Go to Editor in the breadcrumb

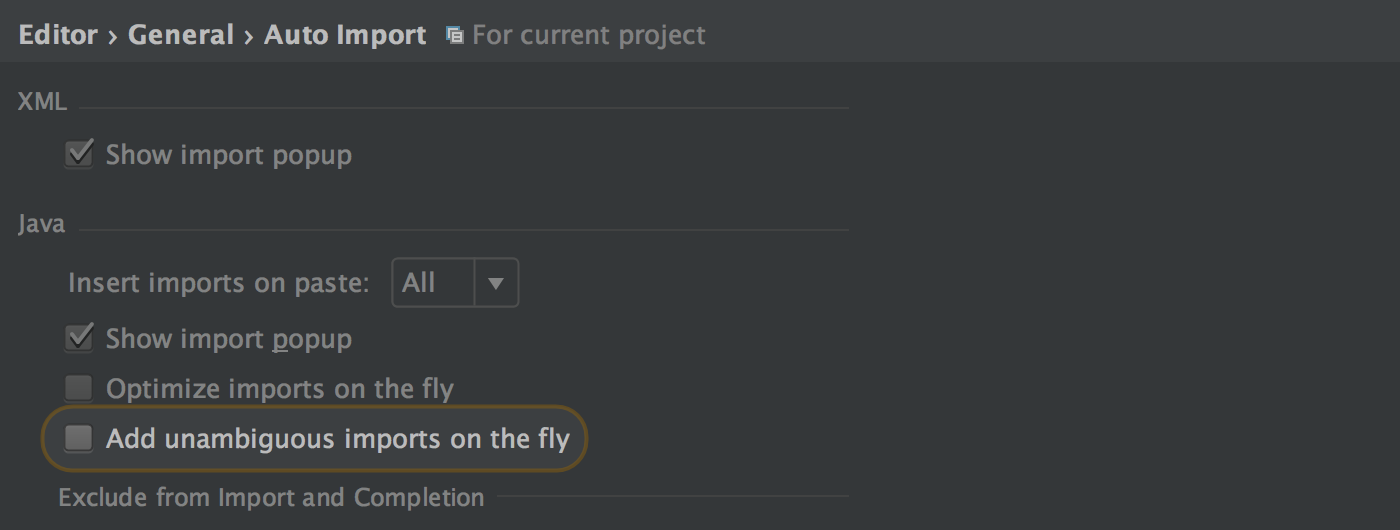pyautogui.click(x=58, y=35)
